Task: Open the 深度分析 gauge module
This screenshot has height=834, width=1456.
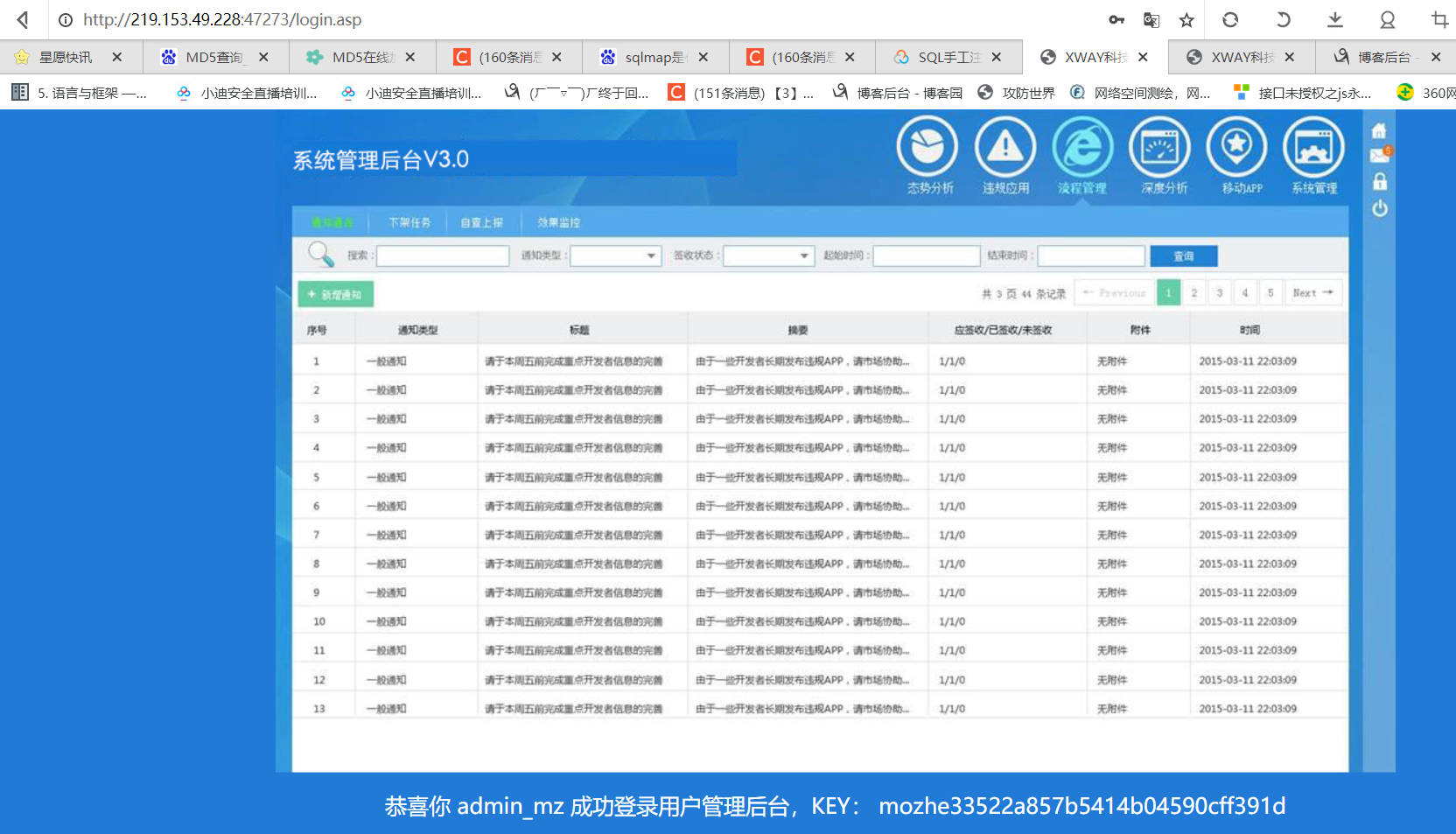Action: (x=1159, y=148)
